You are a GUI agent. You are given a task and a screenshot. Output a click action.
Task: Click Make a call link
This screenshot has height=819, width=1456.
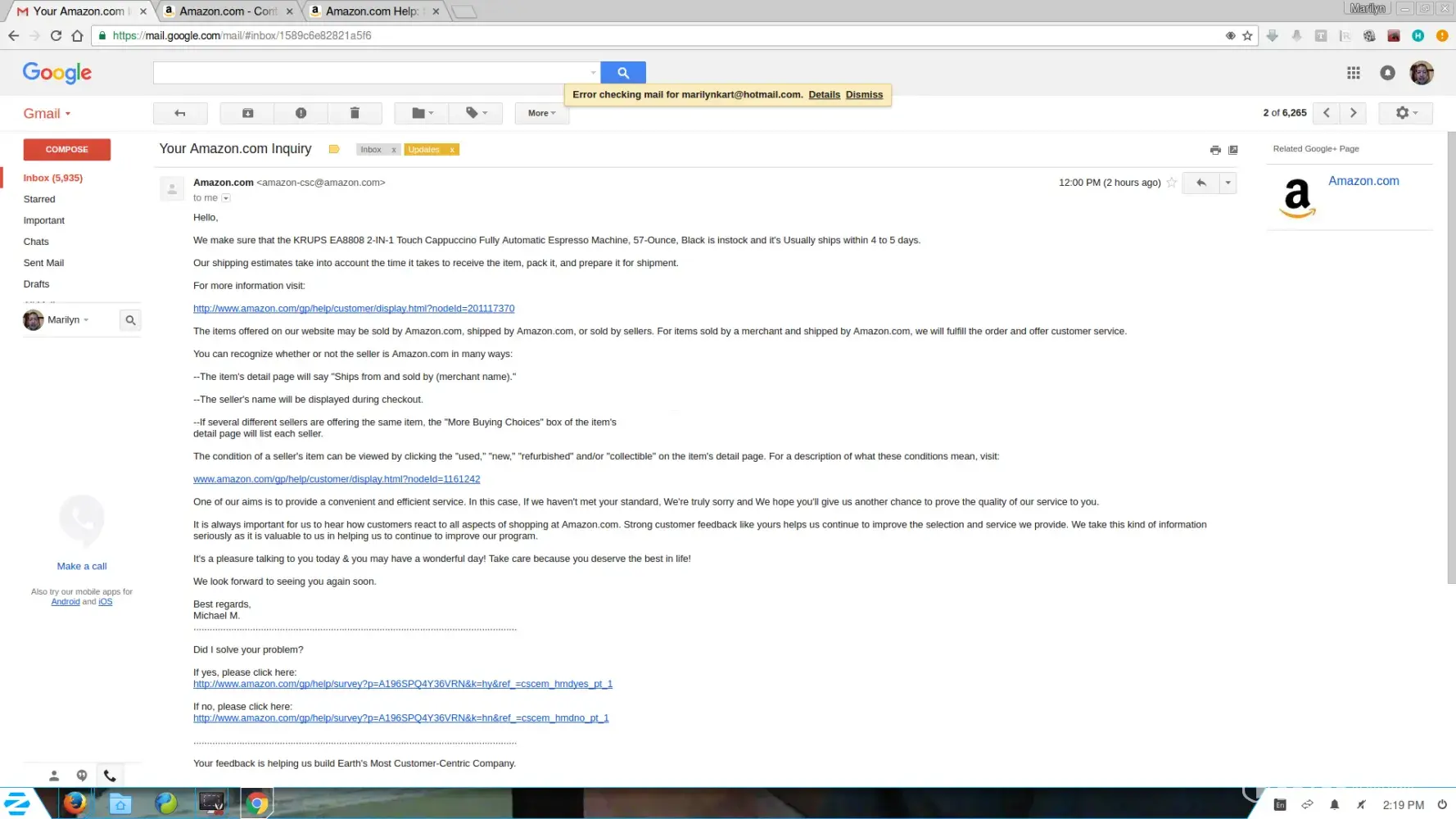[x=82, y=566]
